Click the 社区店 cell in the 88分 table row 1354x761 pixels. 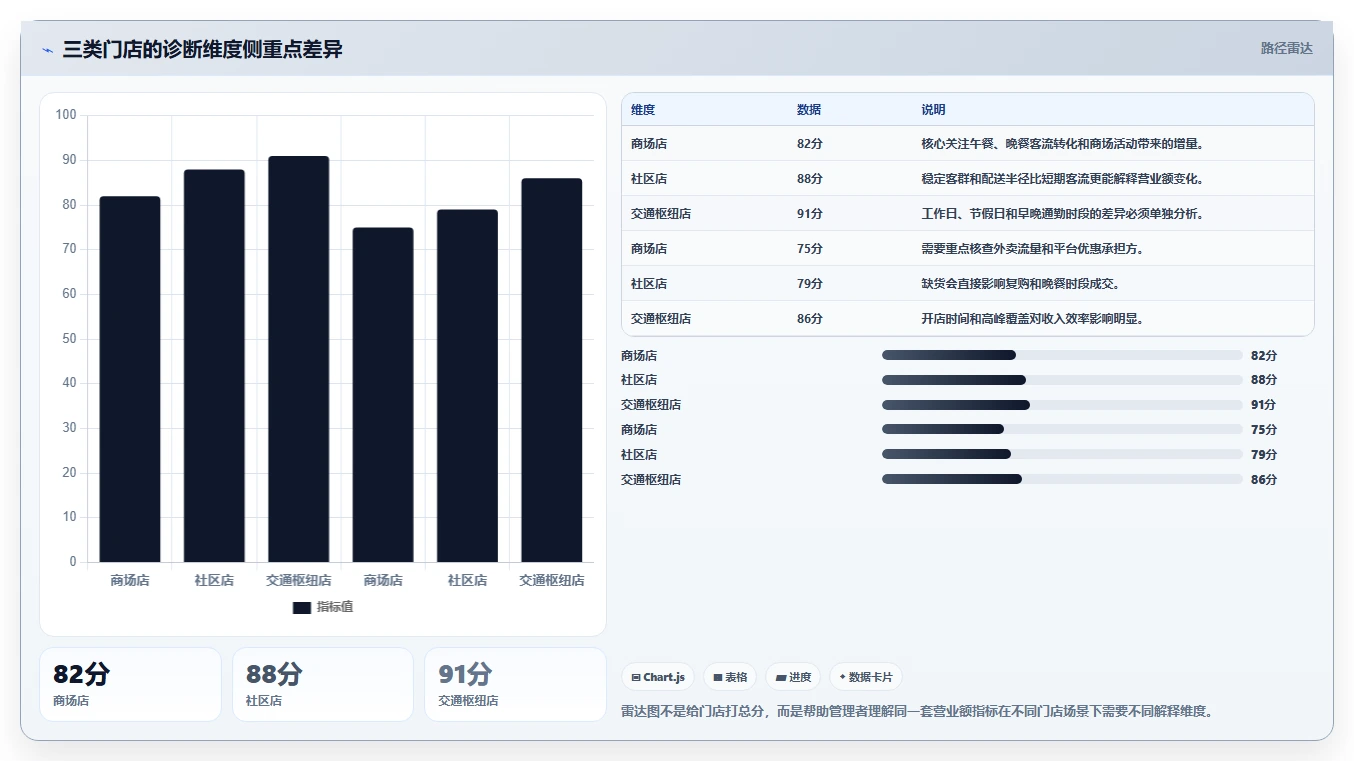tap(649, 179)
